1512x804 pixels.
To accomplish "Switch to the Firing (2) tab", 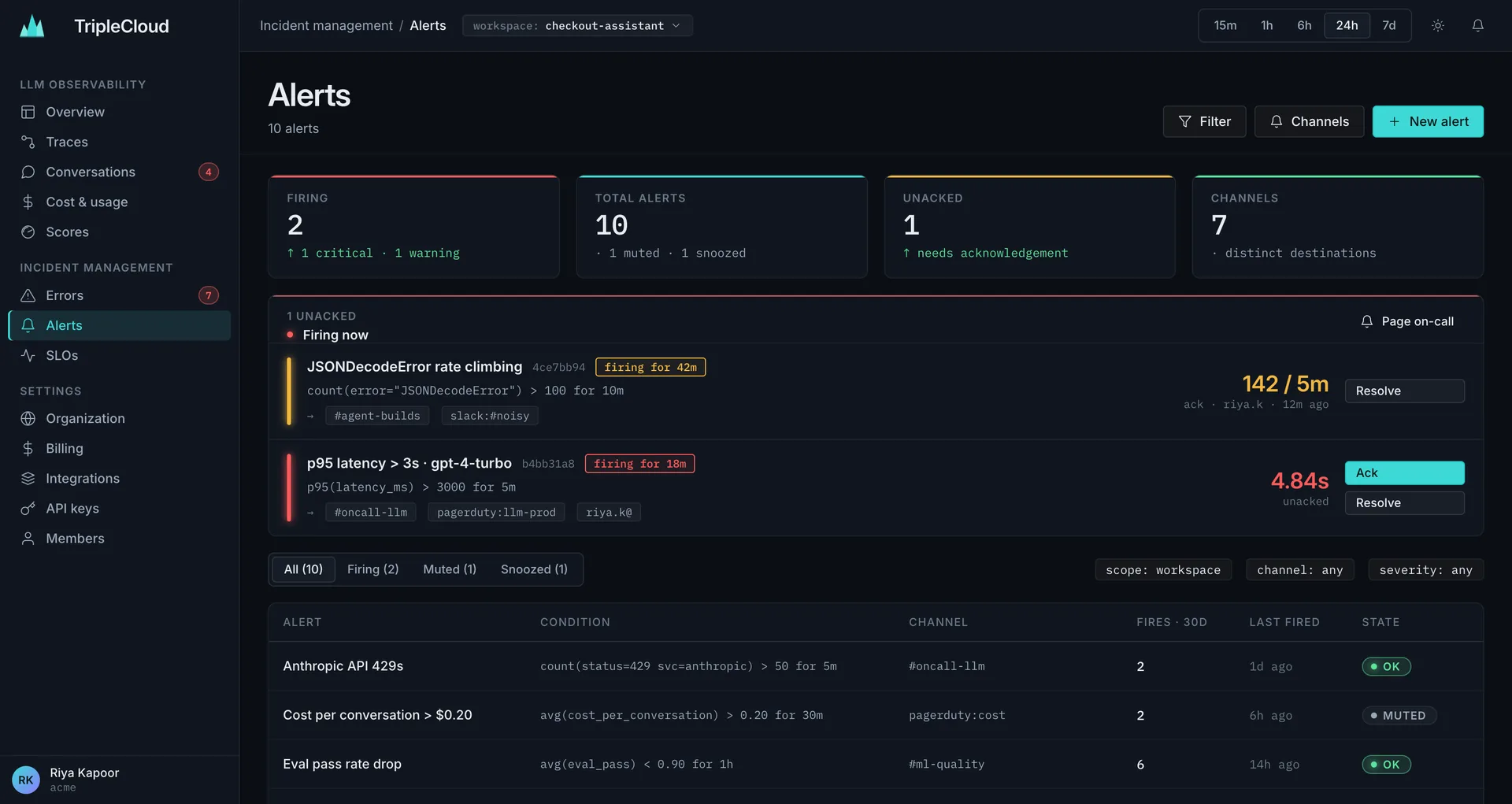I will pyautogui.click(x=373, y=569).
